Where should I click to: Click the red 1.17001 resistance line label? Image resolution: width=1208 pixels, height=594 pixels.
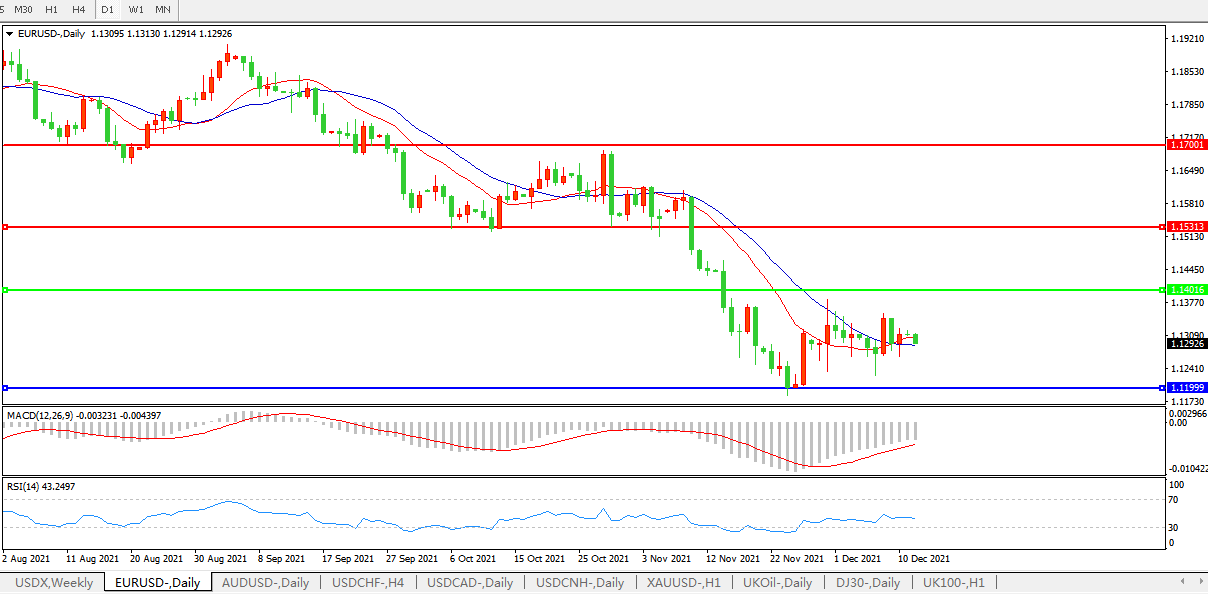[x=1187, y=145]
